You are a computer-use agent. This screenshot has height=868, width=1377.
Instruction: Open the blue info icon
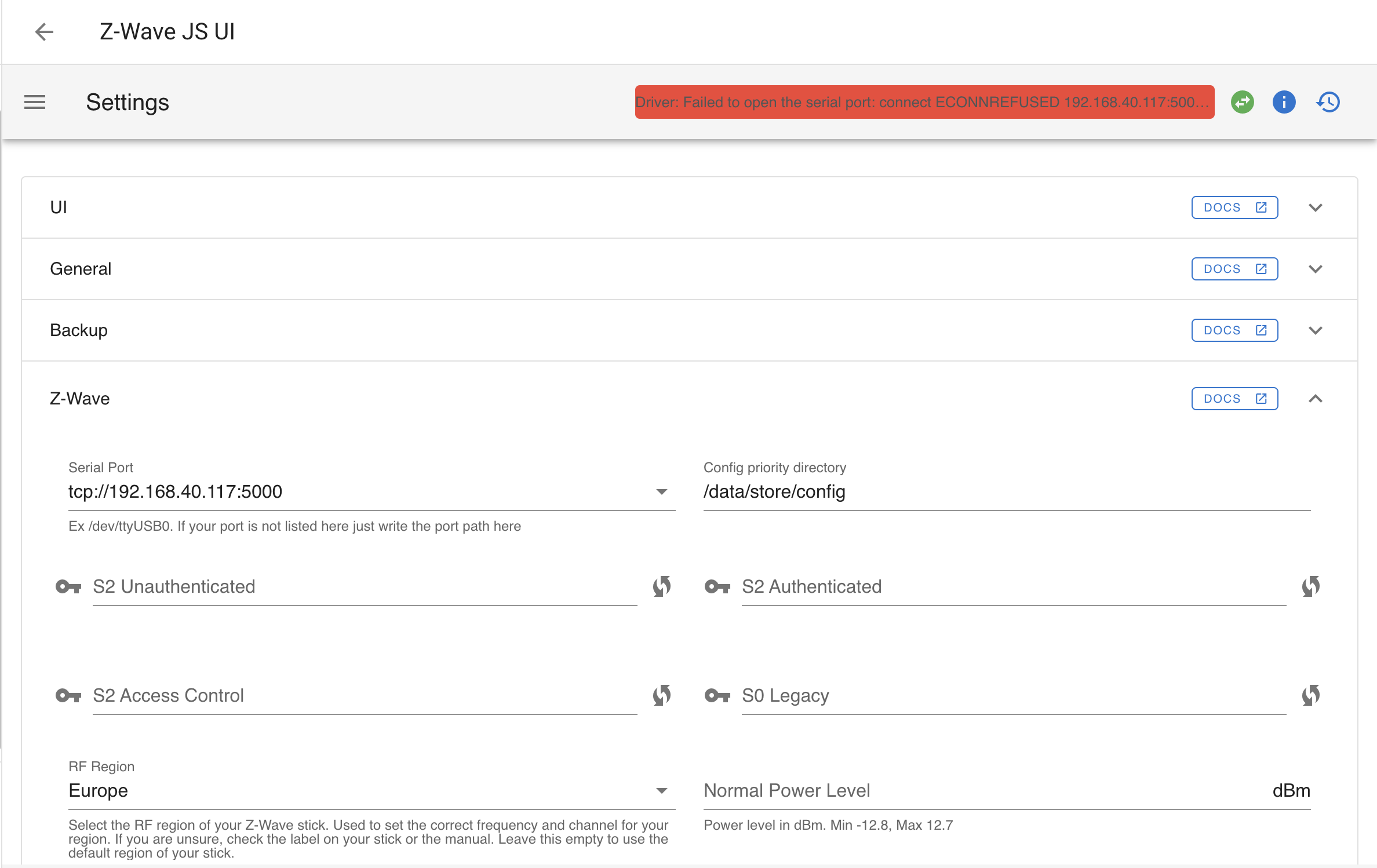tap(1284, 103)
